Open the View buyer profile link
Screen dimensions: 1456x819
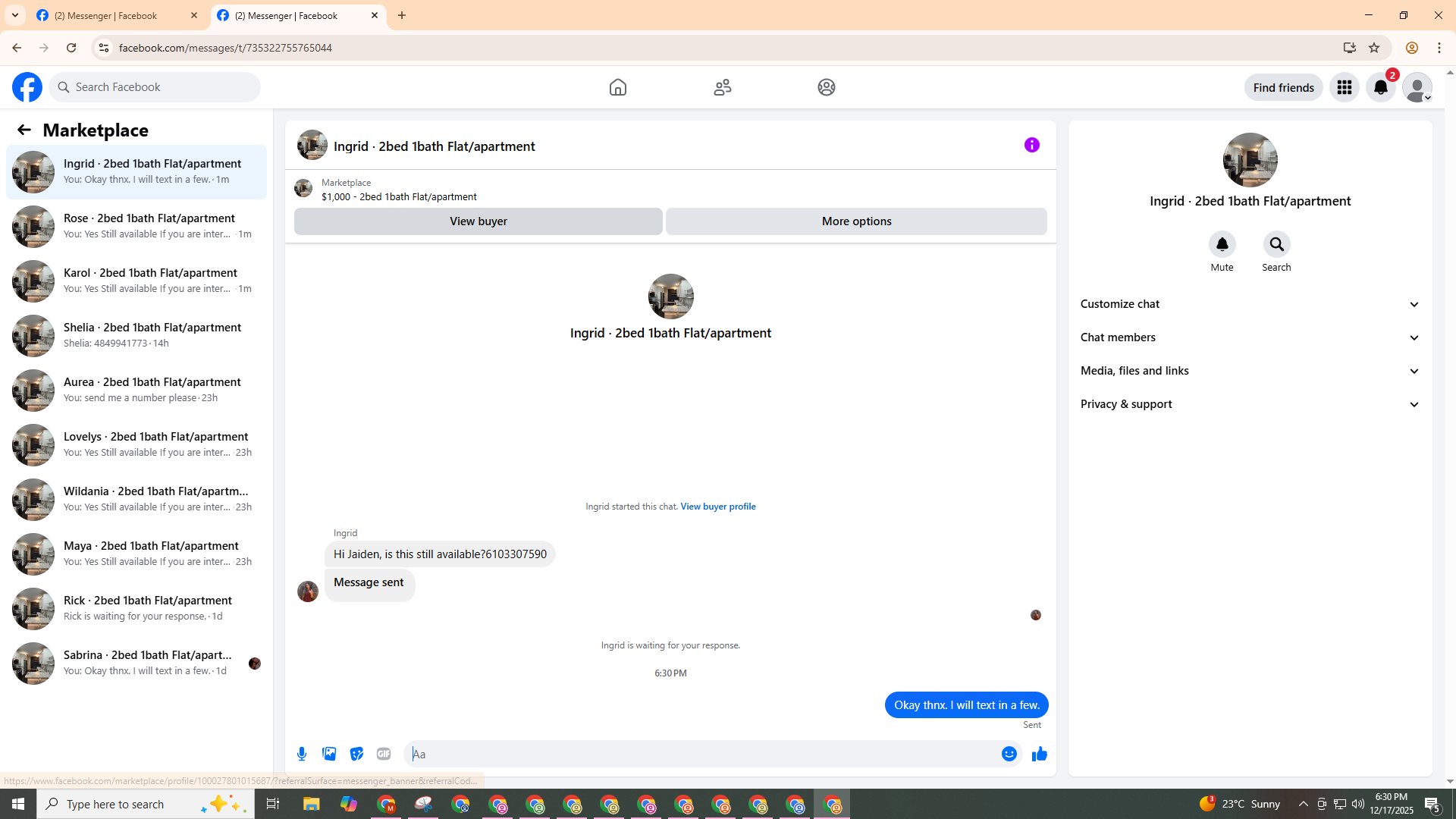click(717, 507)
